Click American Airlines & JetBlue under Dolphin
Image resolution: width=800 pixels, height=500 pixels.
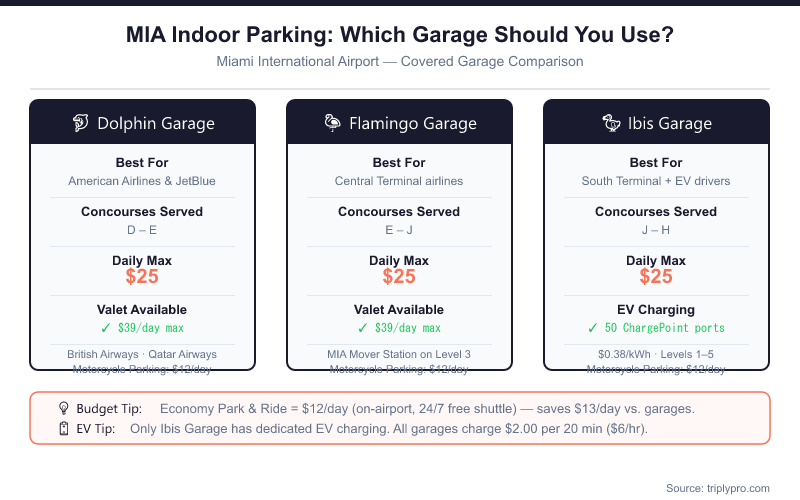142,181
